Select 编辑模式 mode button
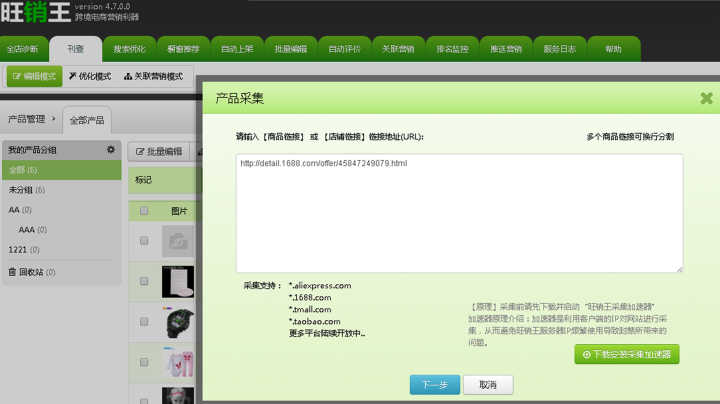This screenshot has width=720, height=404. 34,76
